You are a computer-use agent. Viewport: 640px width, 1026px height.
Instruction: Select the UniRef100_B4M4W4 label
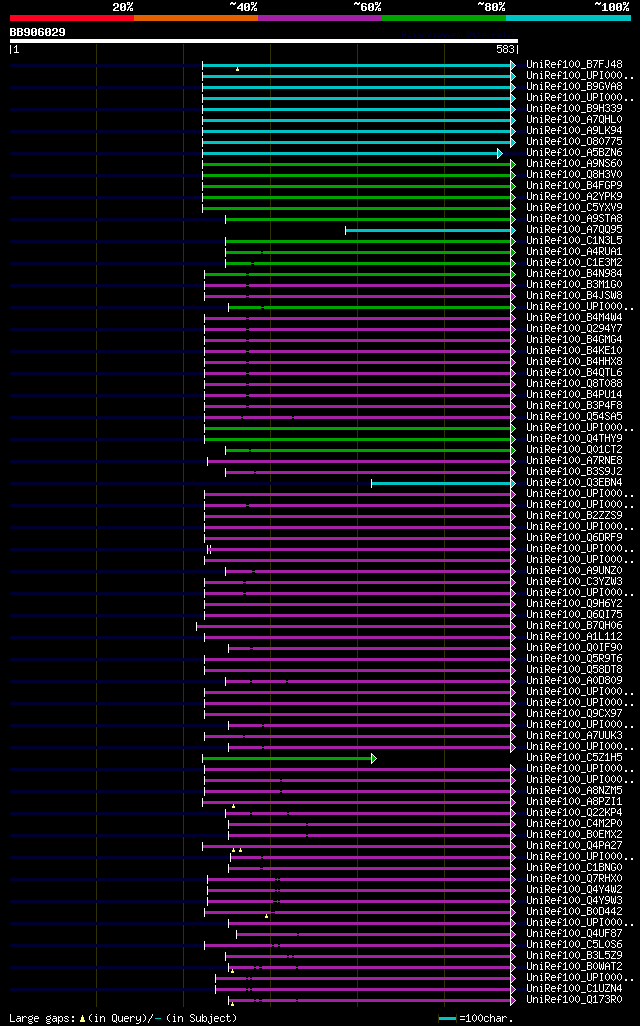click(575, 317)
